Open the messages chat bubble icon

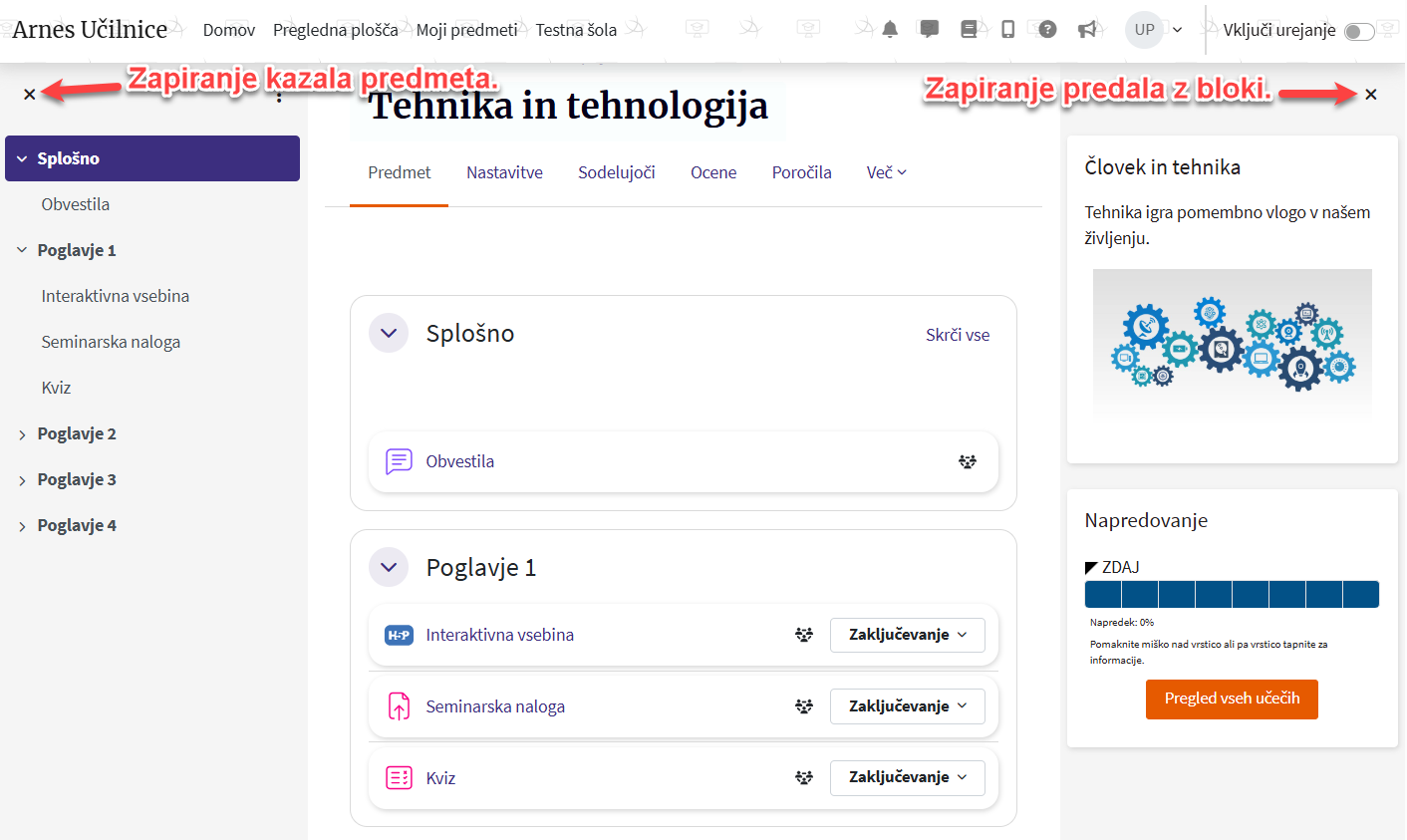(x=929, y=30)
